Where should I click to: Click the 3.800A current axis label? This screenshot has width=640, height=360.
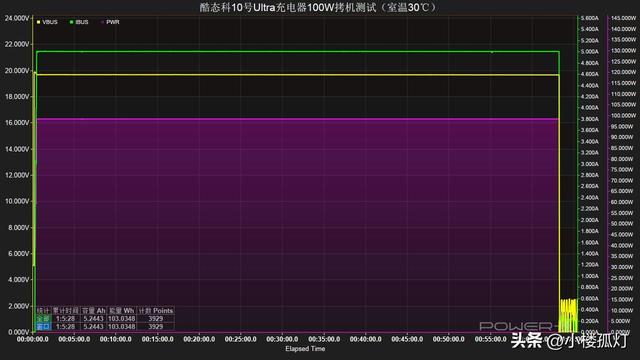tap(589, 119)
